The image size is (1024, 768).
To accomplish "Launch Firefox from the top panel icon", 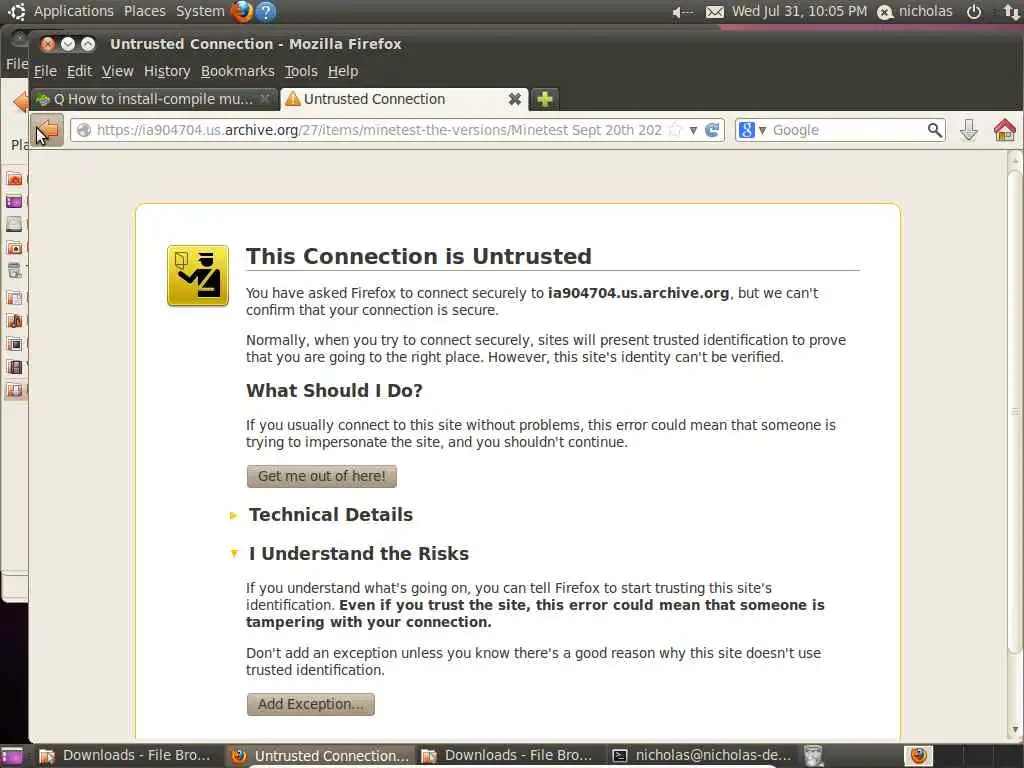I will 242,11.
